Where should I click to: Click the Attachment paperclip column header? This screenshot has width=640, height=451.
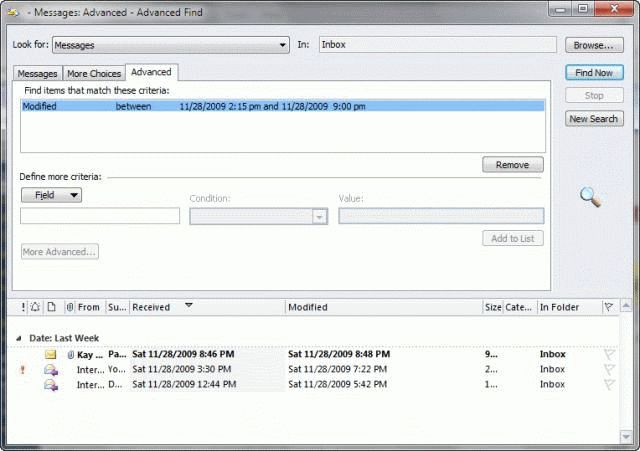pyautogui.click(x=69, y=308)
